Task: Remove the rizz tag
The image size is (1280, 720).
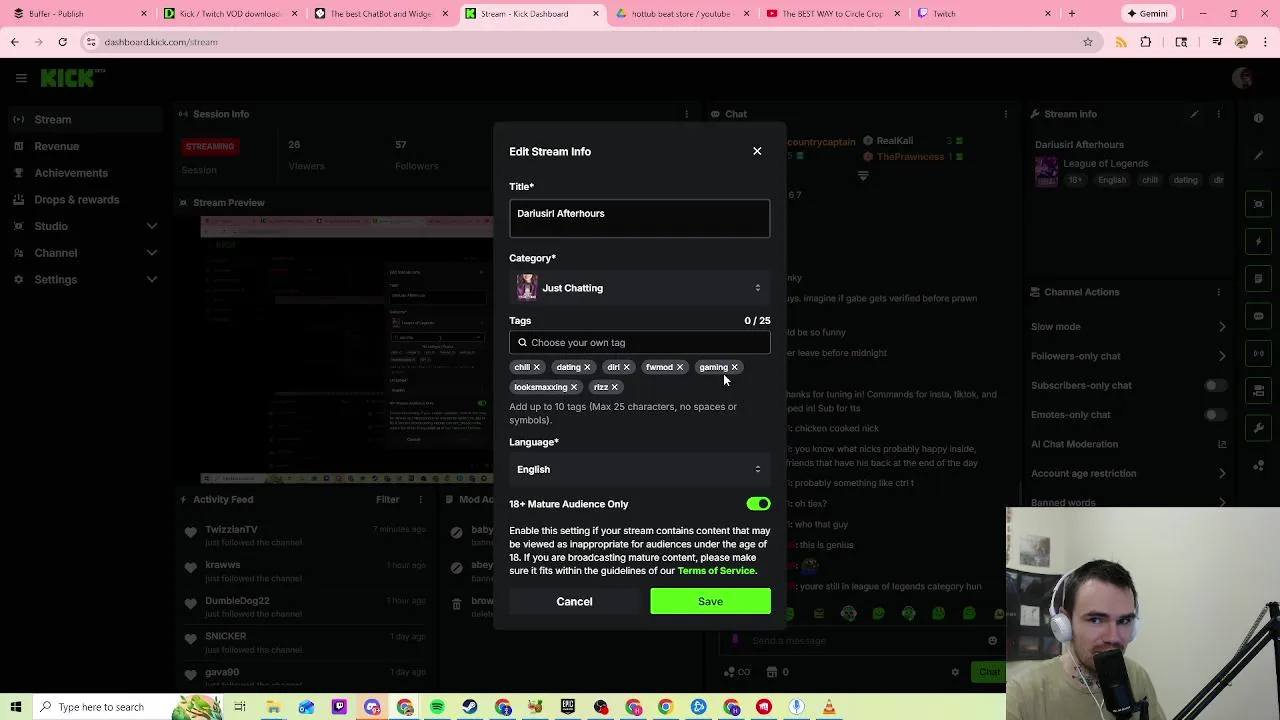Action: pos(614,387)
